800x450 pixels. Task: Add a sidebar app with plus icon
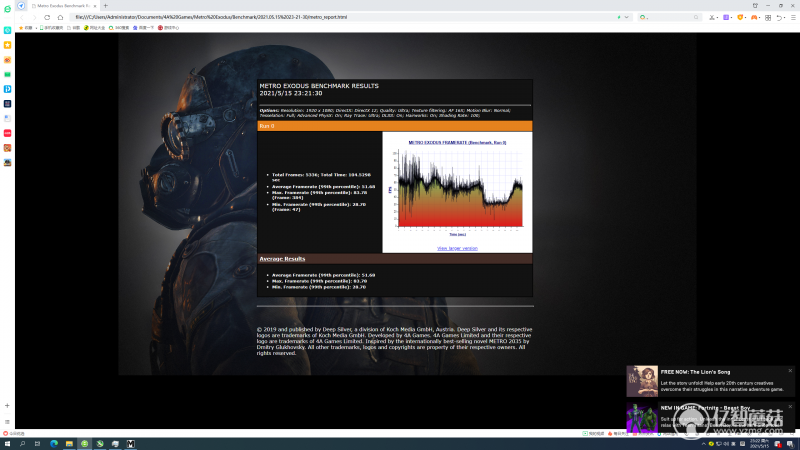point(7,406)
